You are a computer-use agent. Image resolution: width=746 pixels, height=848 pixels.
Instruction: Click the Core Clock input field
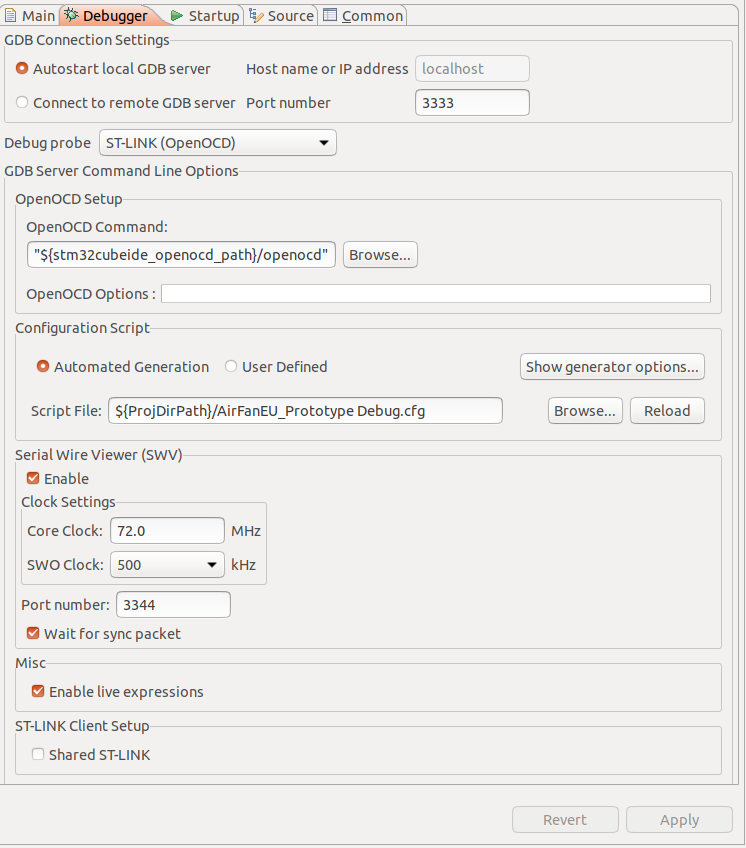(x=167, y=531)
